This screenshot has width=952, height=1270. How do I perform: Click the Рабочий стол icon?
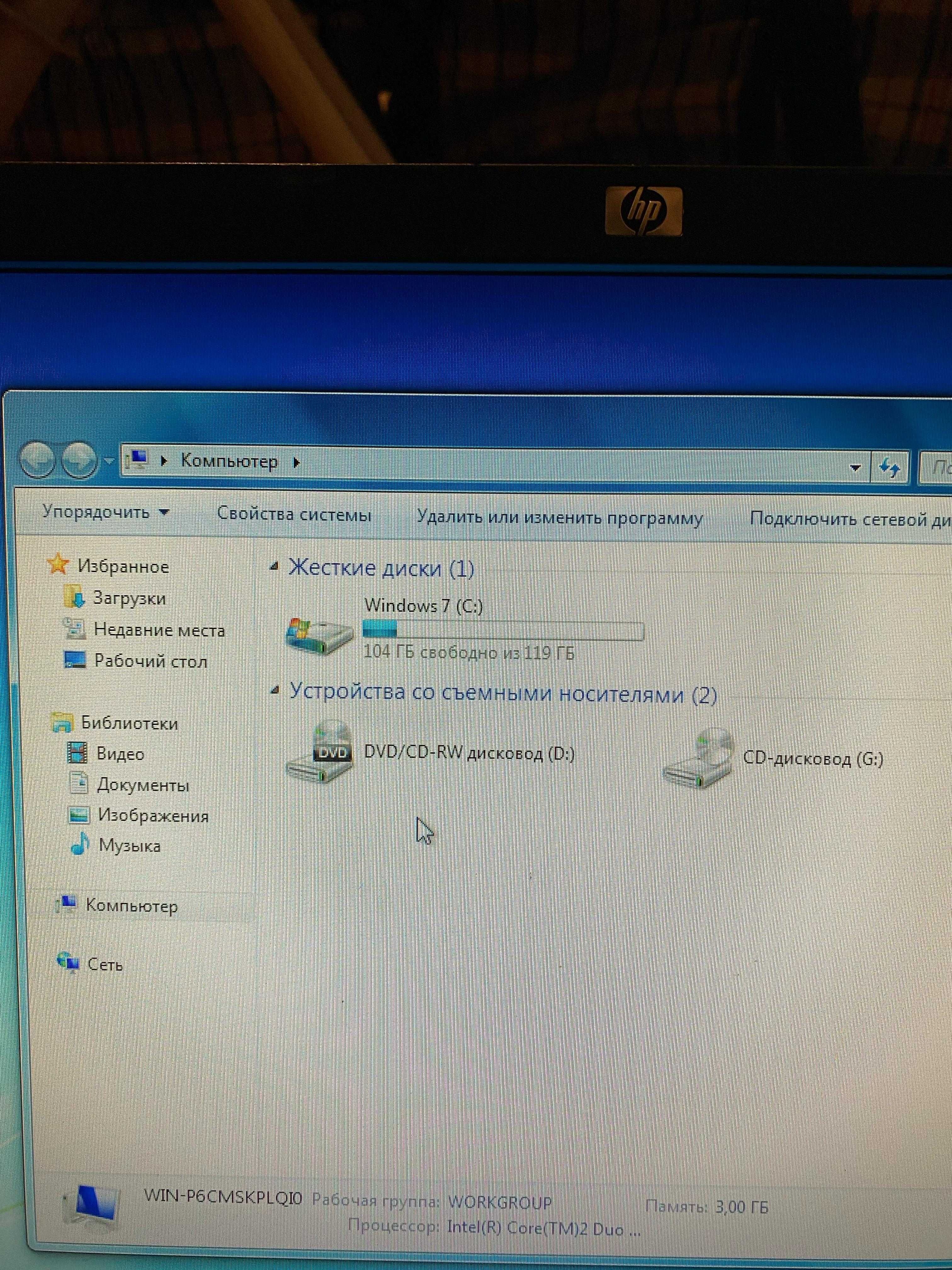click(75, 660)
